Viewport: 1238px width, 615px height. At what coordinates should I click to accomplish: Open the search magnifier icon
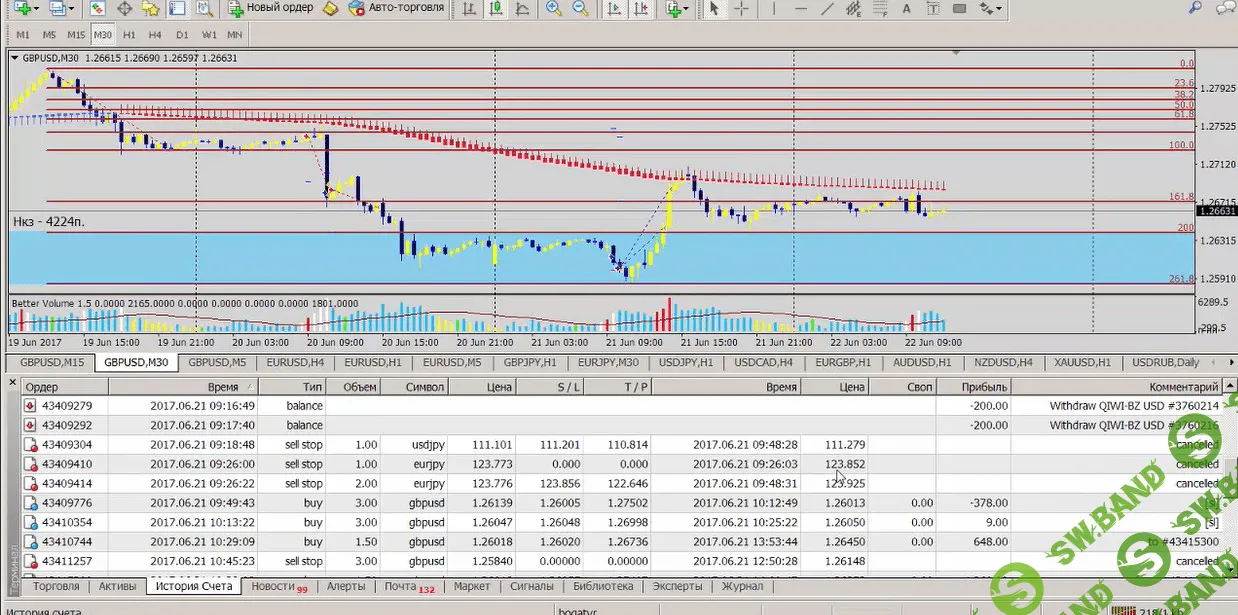[x=1196, y=8]
